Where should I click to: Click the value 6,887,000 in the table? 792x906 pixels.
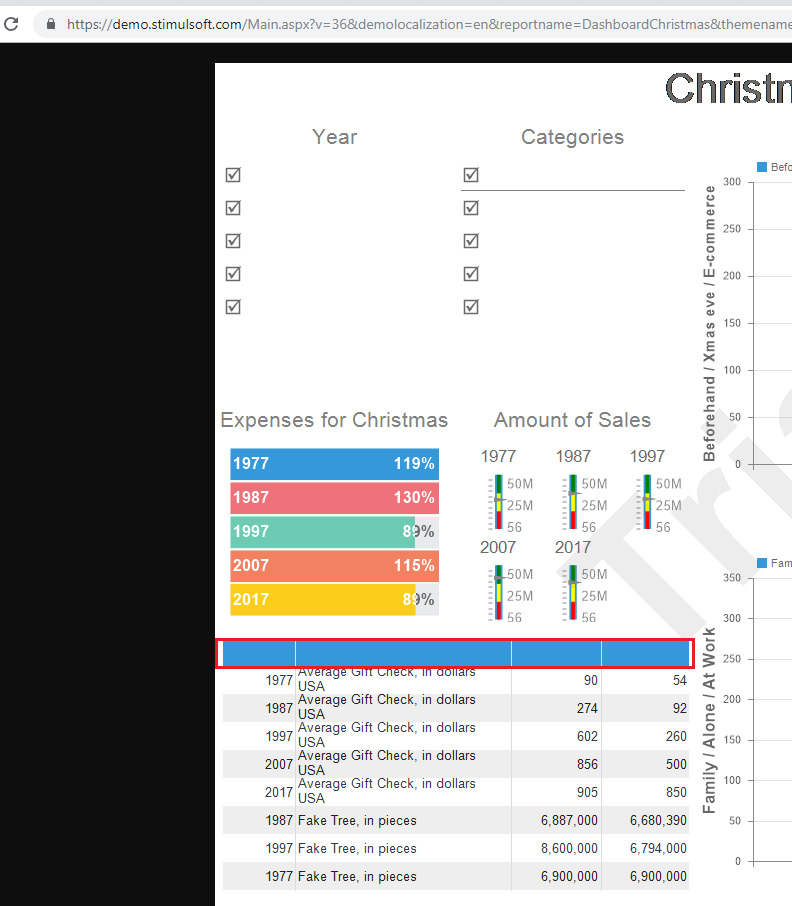[569, 820]
